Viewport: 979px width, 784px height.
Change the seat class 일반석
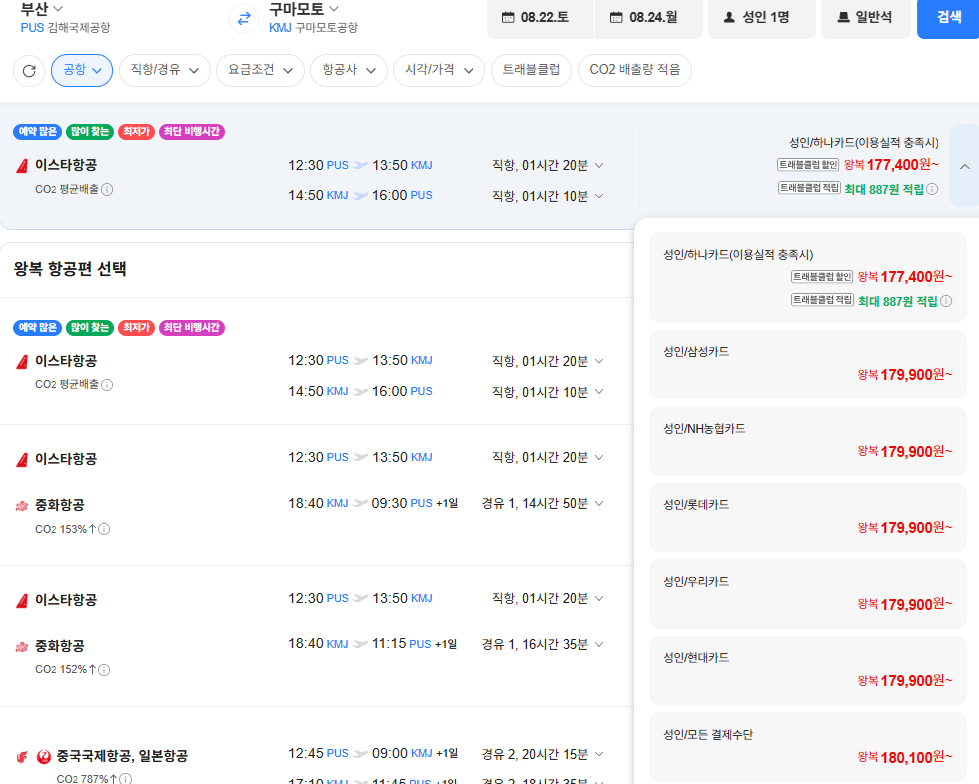865,17
